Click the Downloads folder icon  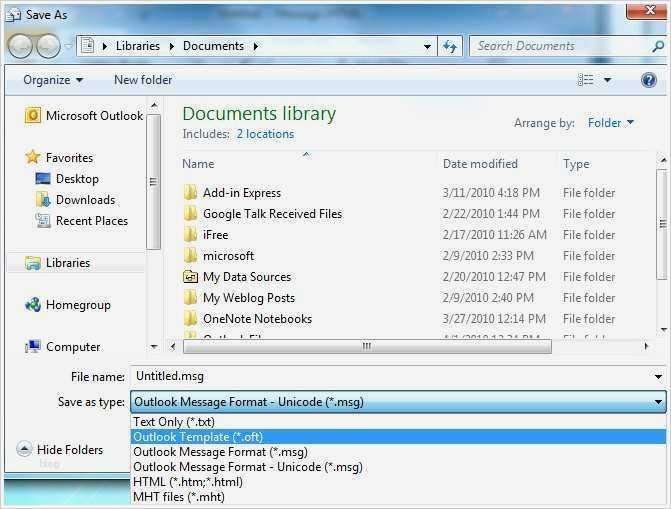click(x=43, y=199)
